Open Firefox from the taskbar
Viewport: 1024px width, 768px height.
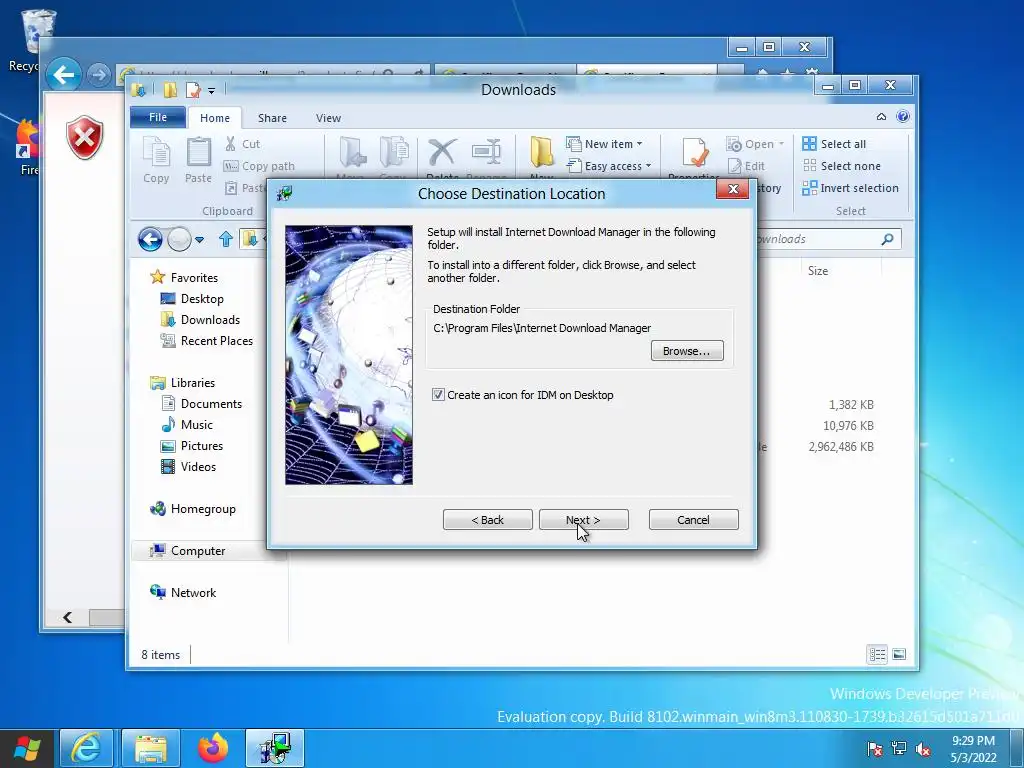(x=213, y=748)
